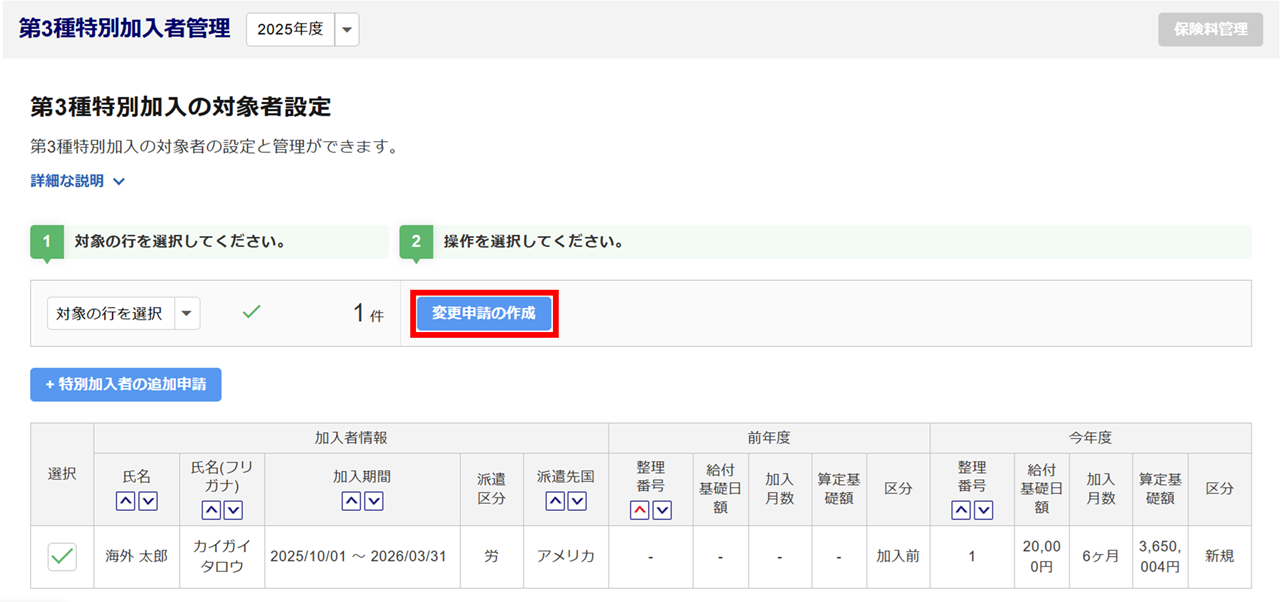The image size is (1280, 602).
Task: Sort 派遣先国 column ascending
Action: (x=554, y=501)
